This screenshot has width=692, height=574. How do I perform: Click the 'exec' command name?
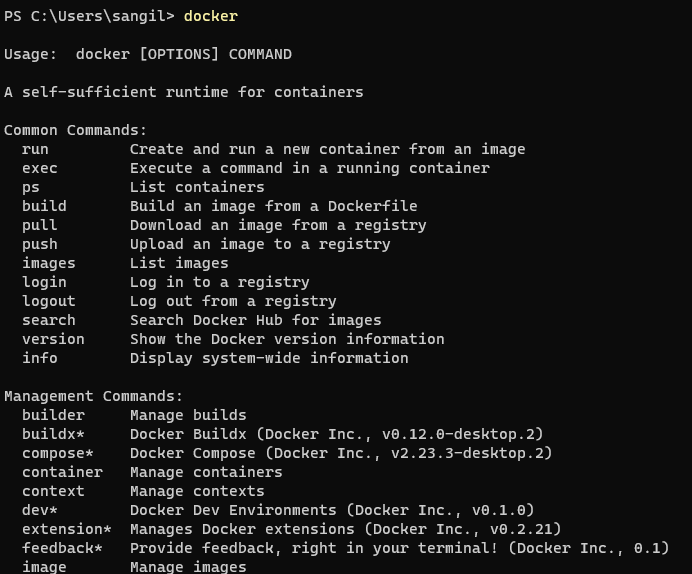pyautogui.click(x=40, y=168)
